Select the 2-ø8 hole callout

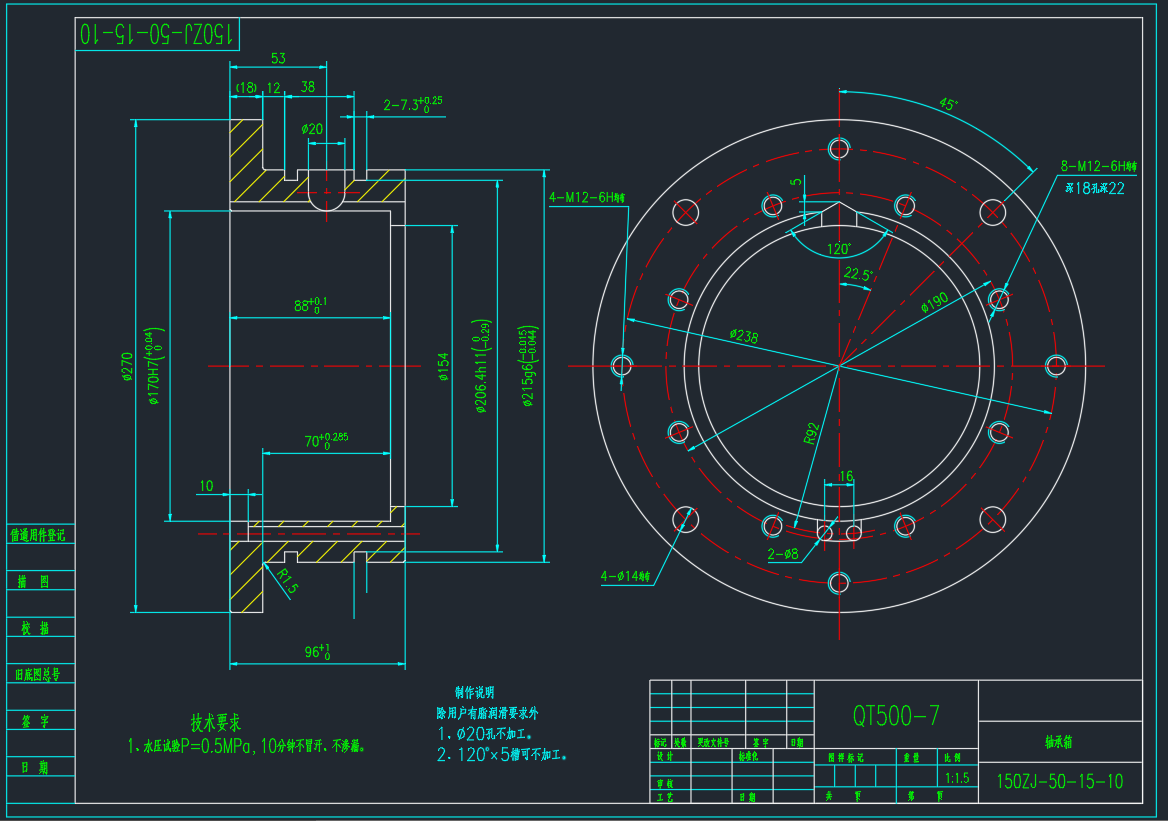pos(783,553)
